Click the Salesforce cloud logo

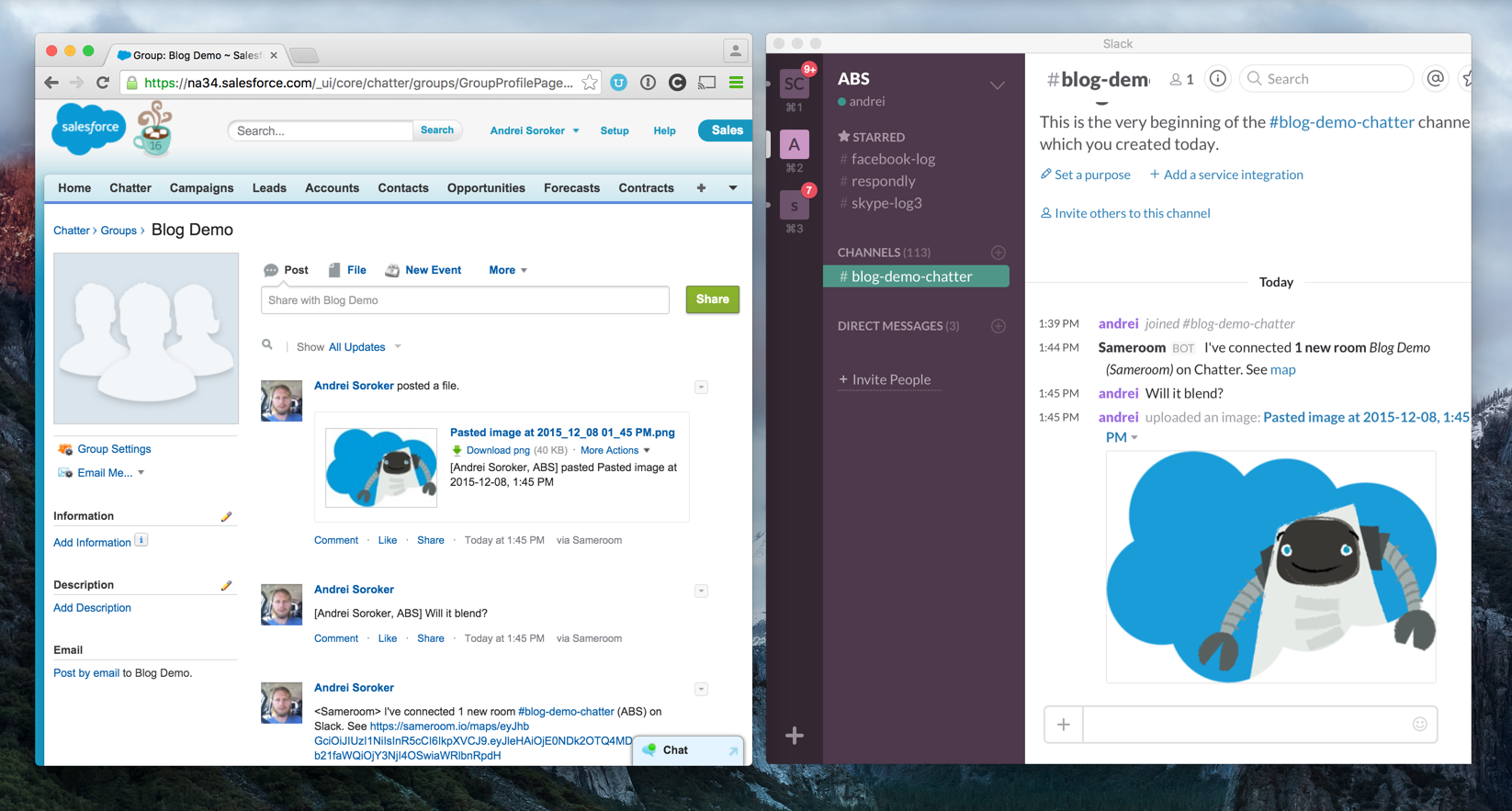[88, 128]
